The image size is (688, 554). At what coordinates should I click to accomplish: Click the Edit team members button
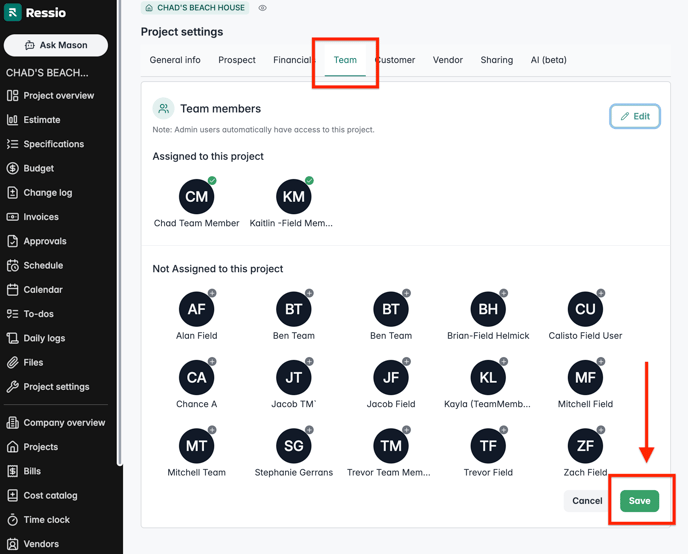[x=635, y=116]
